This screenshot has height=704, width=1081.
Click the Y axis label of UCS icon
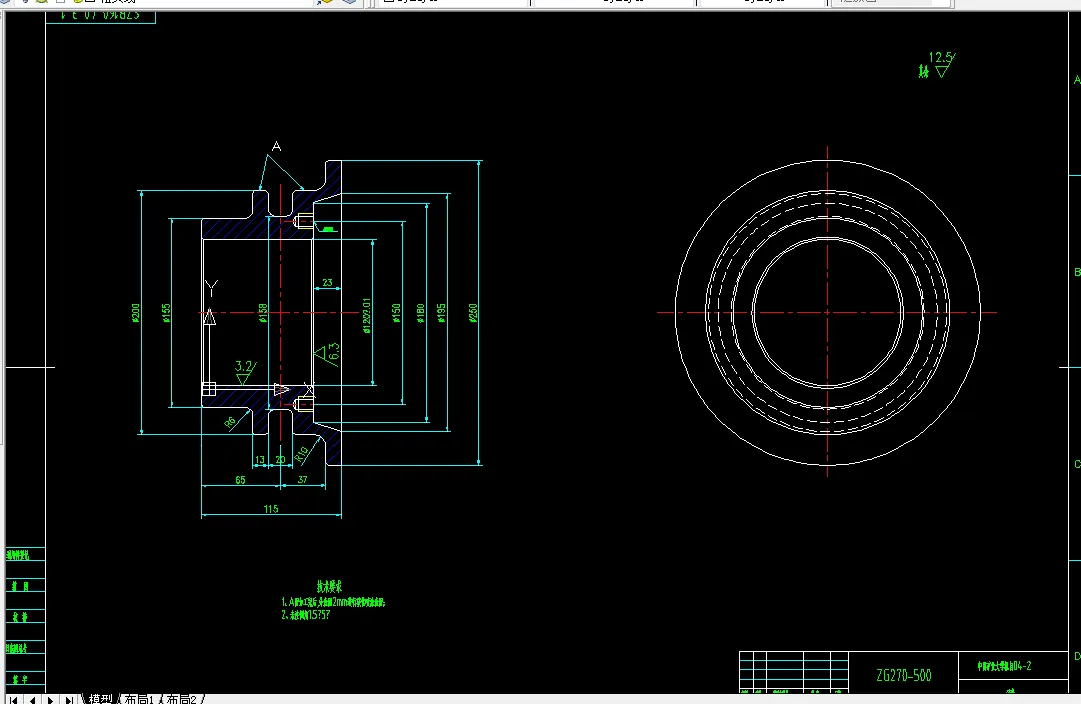(x=212, y=288)
